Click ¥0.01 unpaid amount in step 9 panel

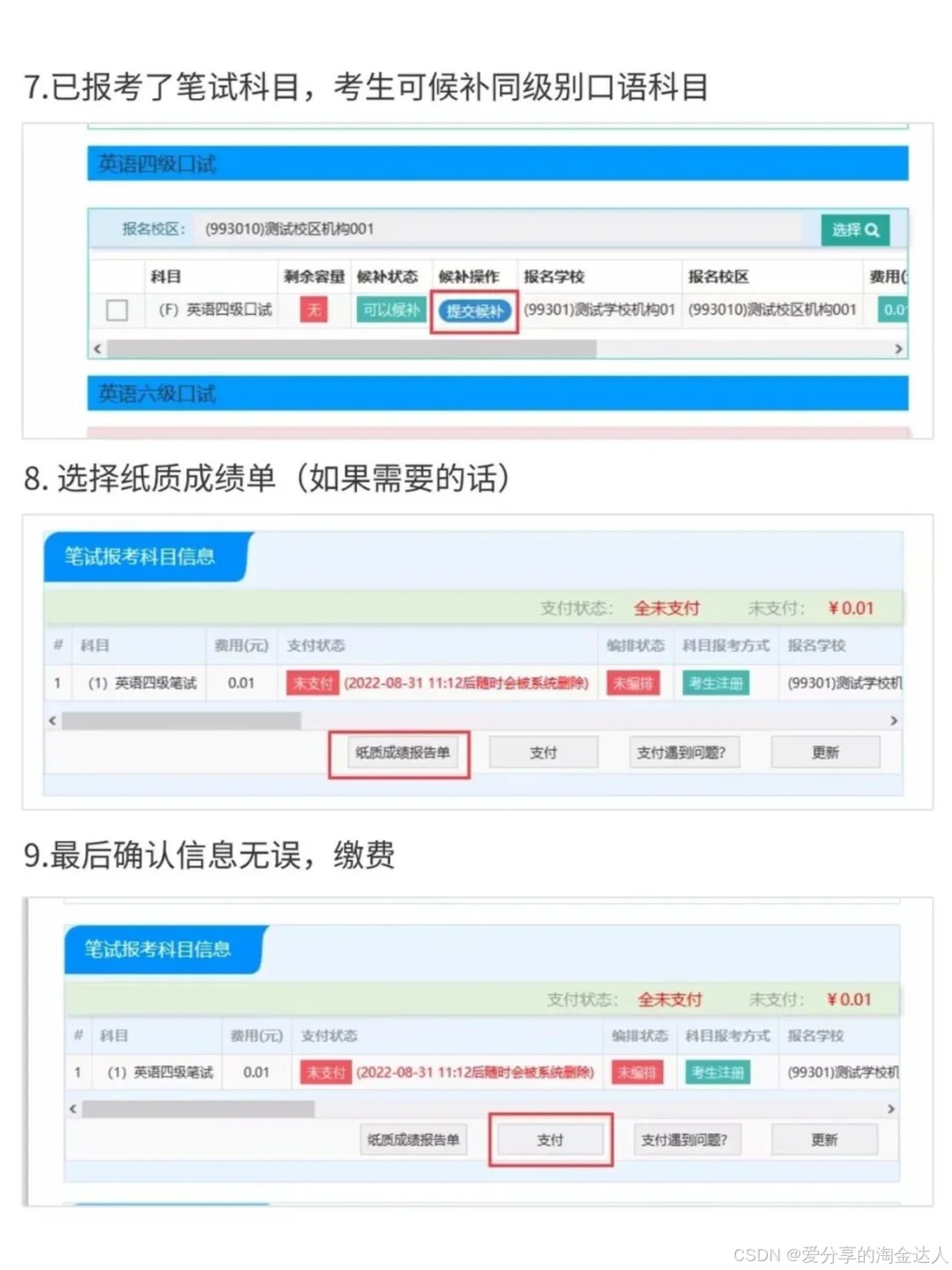click(850, 999)
